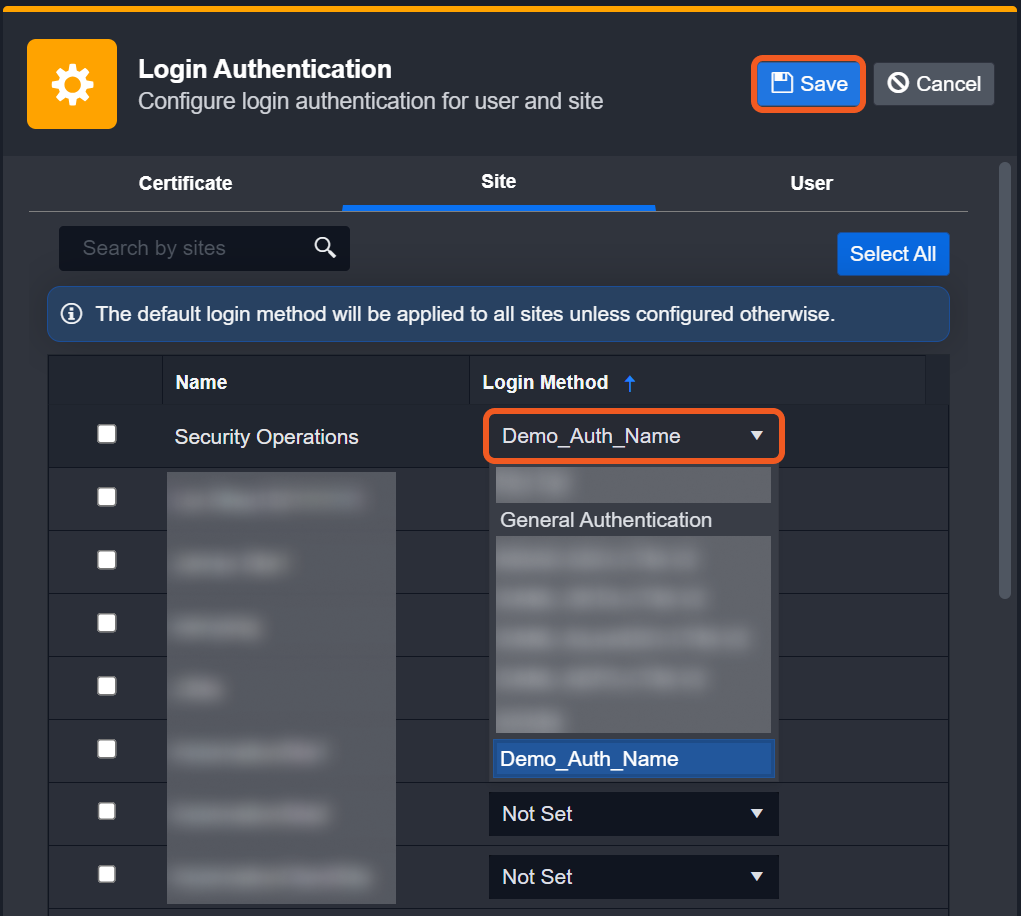Toggle the checkbox in the last visible row
The width and height of the screenshot is (1021, 916).
pyautogui.click(x=107, y=874)
